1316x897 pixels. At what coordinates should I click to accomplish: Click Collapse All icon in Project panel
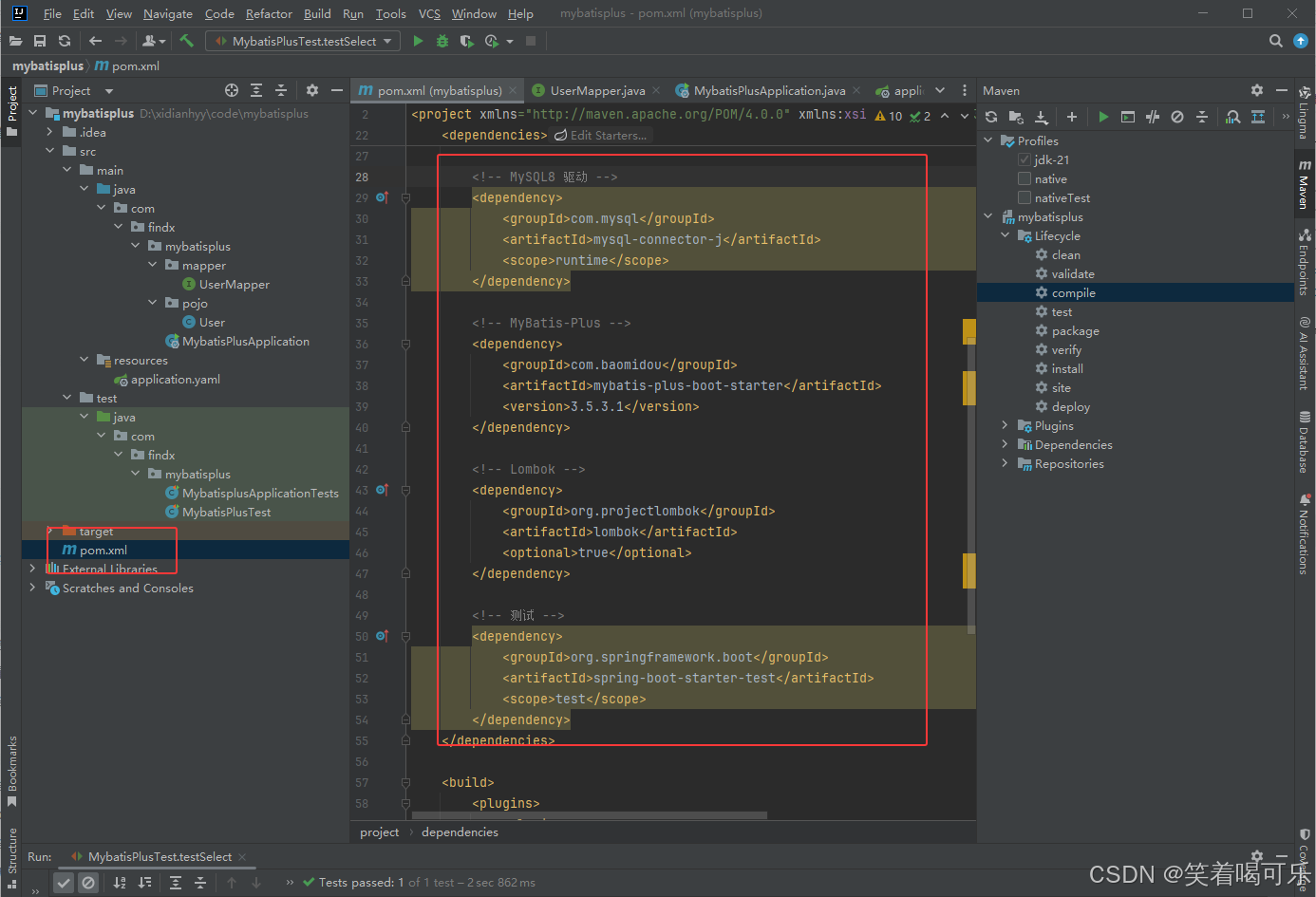281,90
